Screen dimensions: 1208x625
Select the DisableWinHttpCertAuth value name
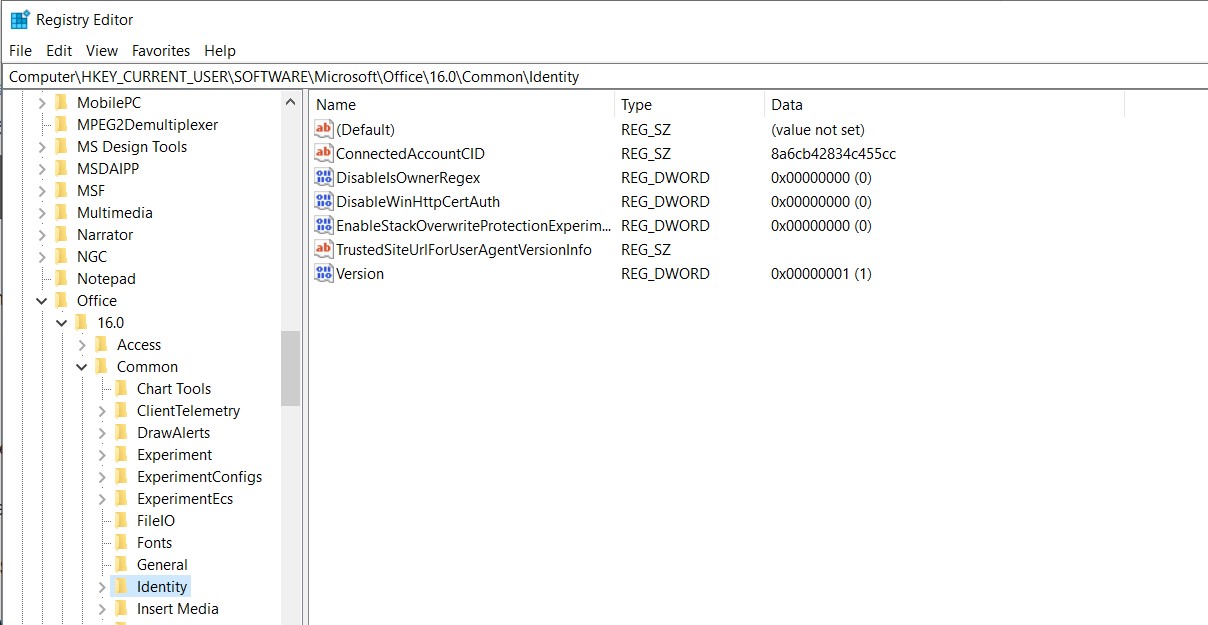coord(418,201)
